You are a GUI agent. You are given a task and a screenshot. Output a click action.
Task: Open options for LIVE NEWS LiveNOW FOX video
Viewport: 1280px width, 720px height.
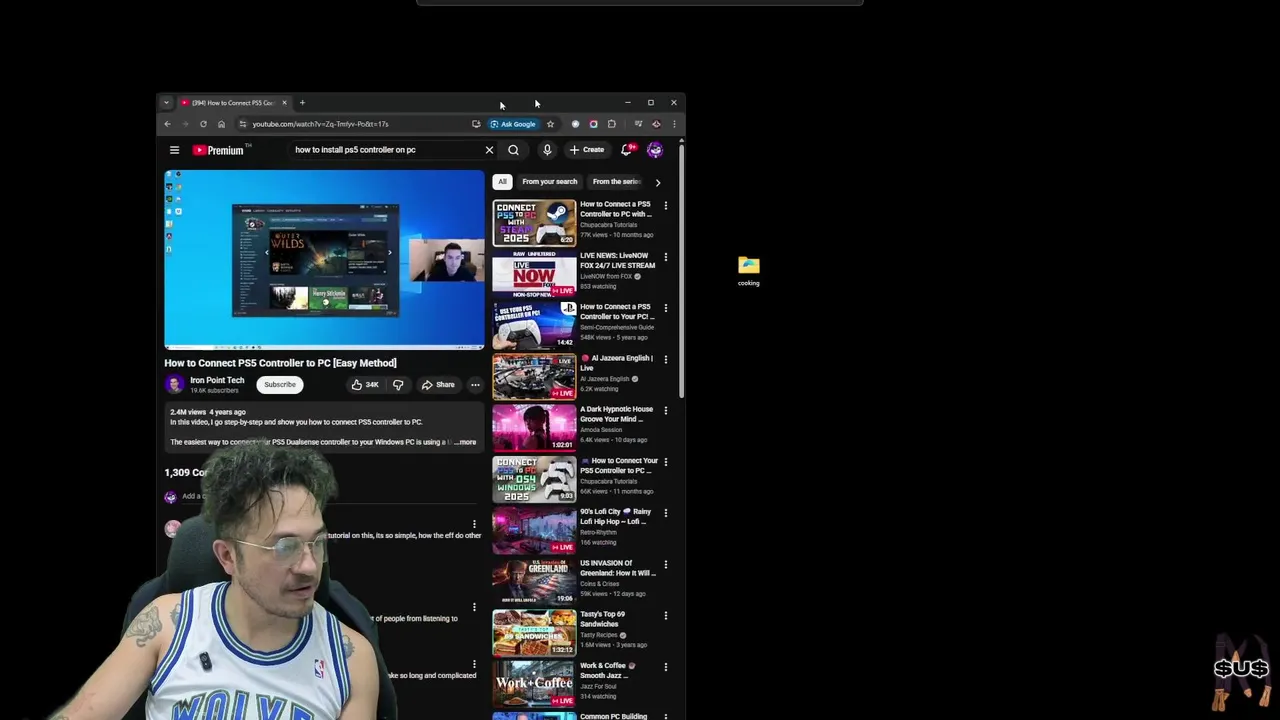point(665,257)
